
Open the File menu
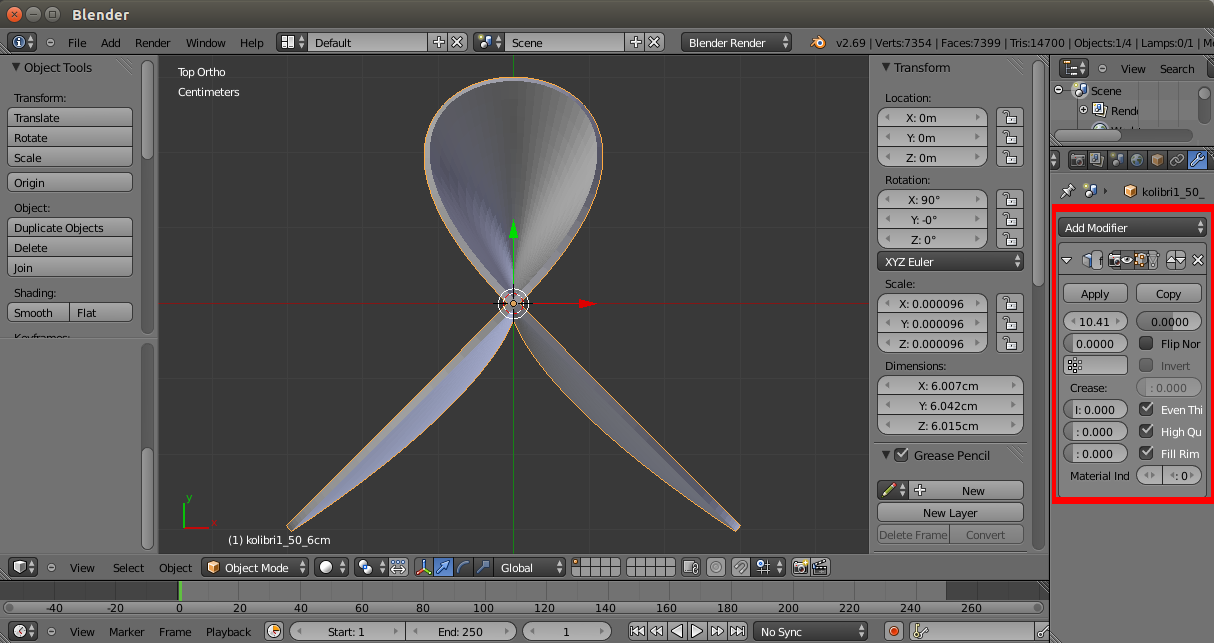click(x=77, y=43)
